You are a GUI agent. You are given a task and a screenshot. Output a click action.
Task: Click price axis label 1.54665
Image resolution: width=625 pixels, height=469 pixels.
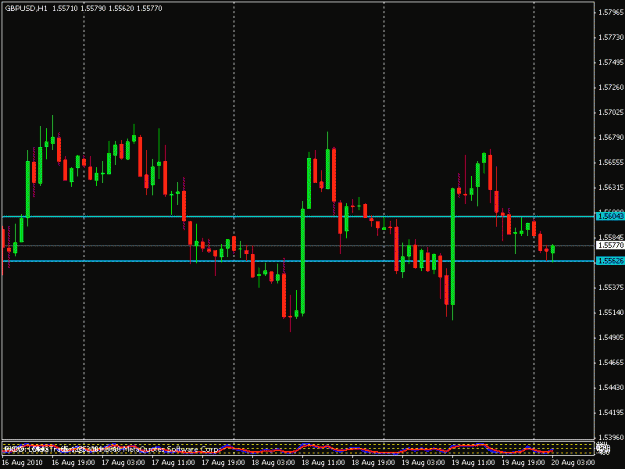click(611, 363)
